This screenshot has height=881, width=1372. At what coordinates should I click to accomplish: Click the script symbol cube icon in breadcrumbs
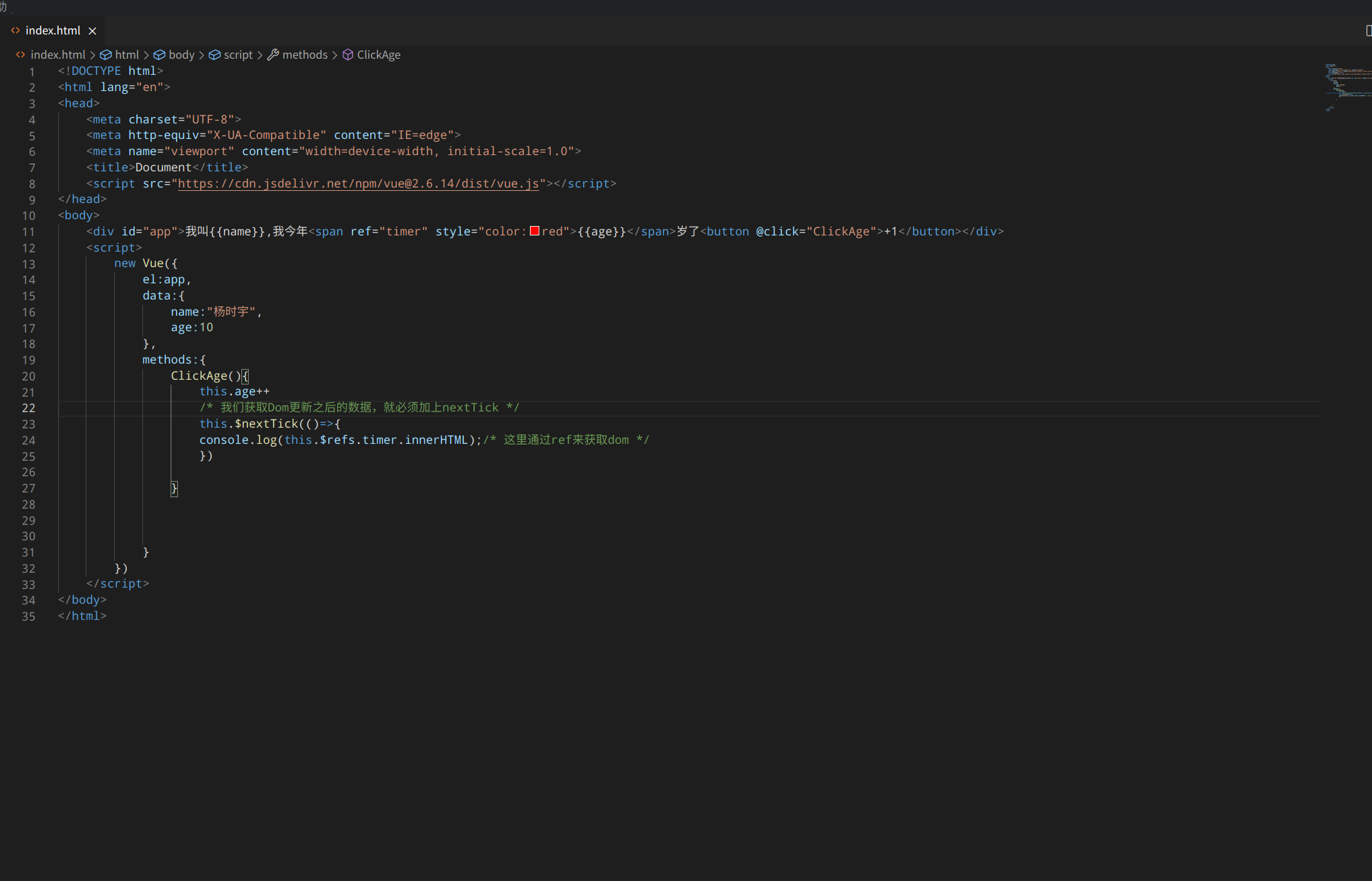214,55
